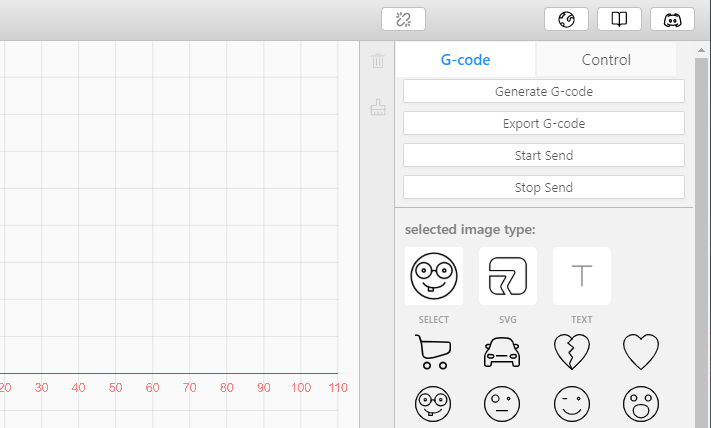The width and height of the screenshot is (711, 428).
Task: Click the Export G-code button
Action: tap(544, 123)
